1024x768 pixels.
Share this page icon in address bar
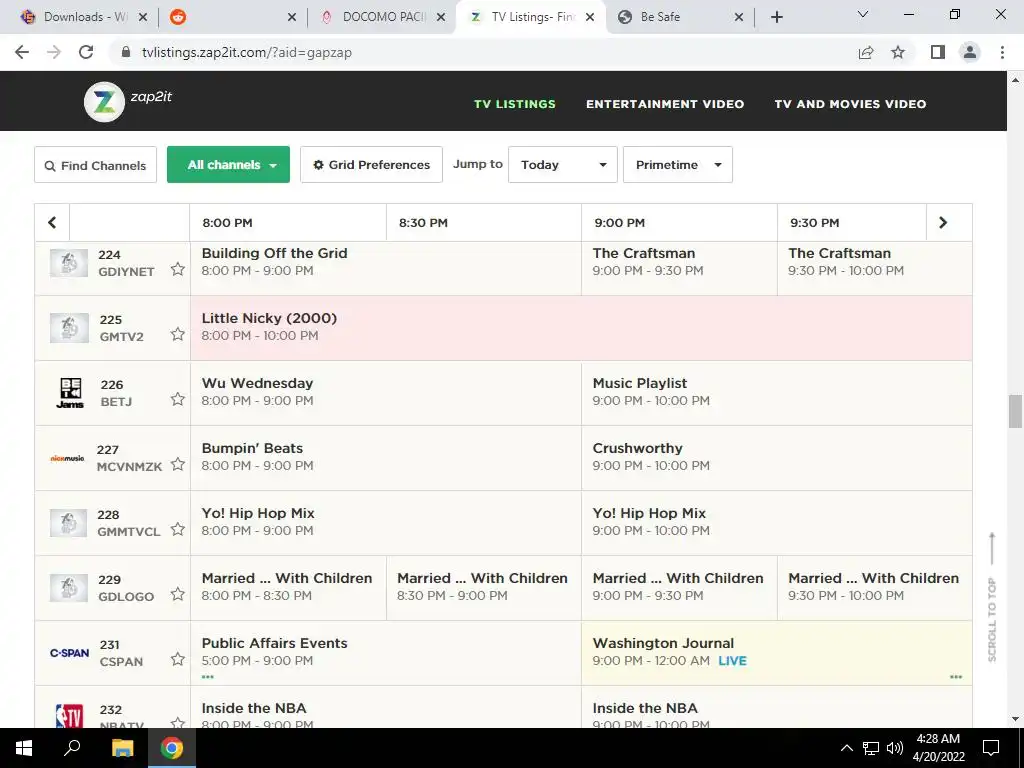coord(866,52)
